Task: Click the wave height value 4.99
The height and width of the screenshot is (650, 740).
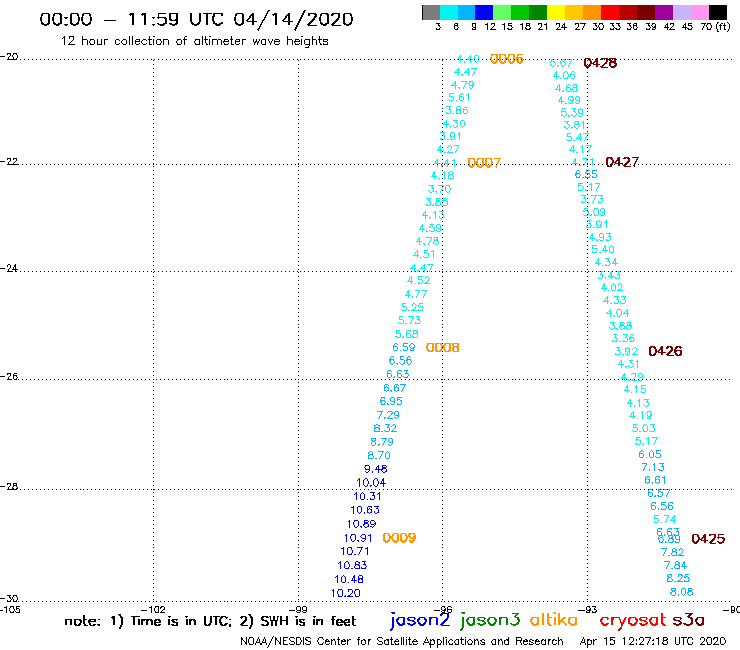Action: pyautogui.click(x=569, y=101)
